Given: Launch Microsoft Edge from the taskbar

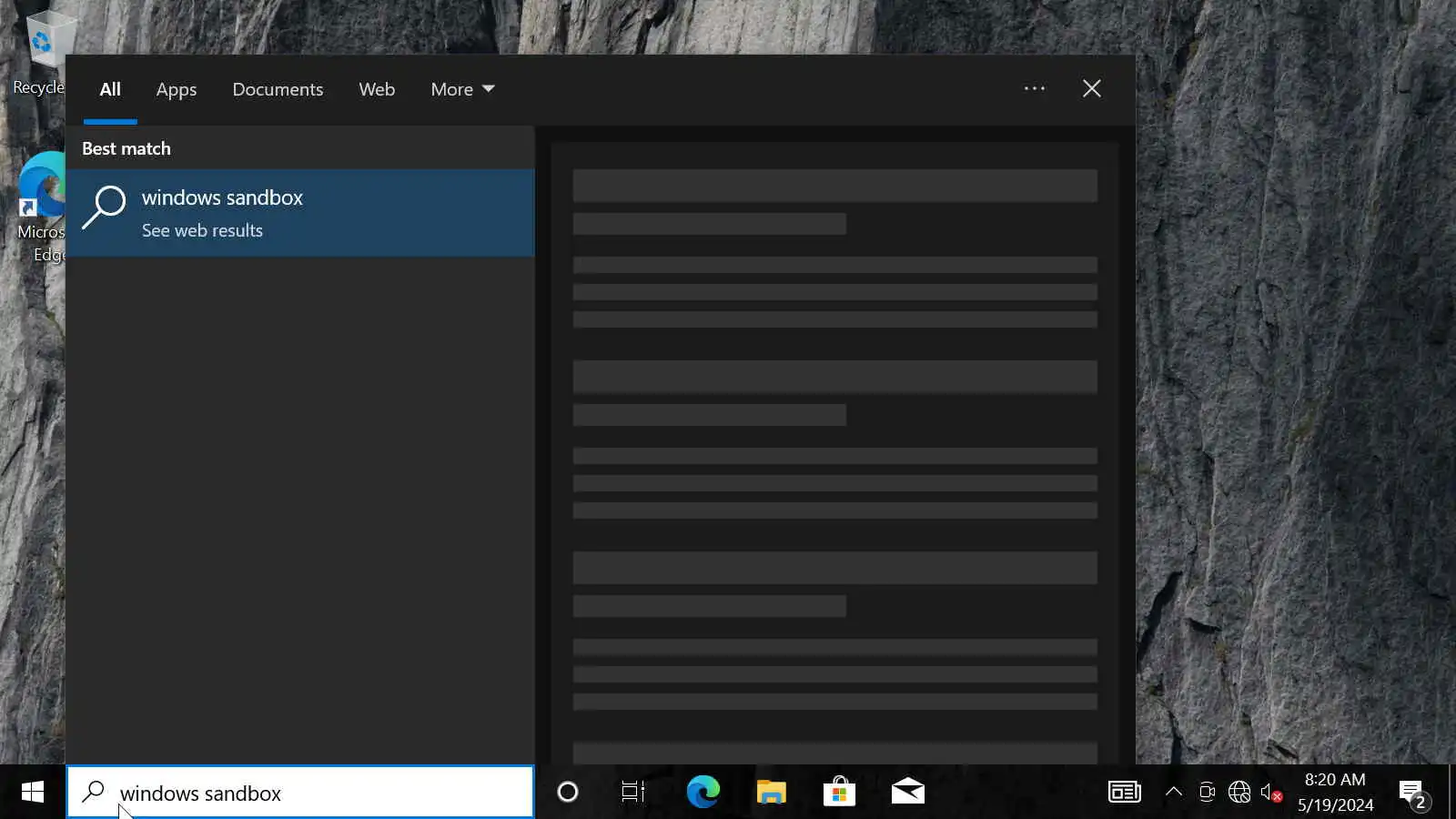Looking at the screenshot, I should [703, 793].
